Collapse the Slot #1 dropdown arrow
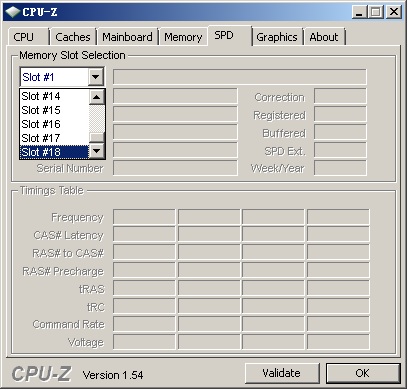The width and height of the screenshot is (408, 390). click(x=96, y=77)
